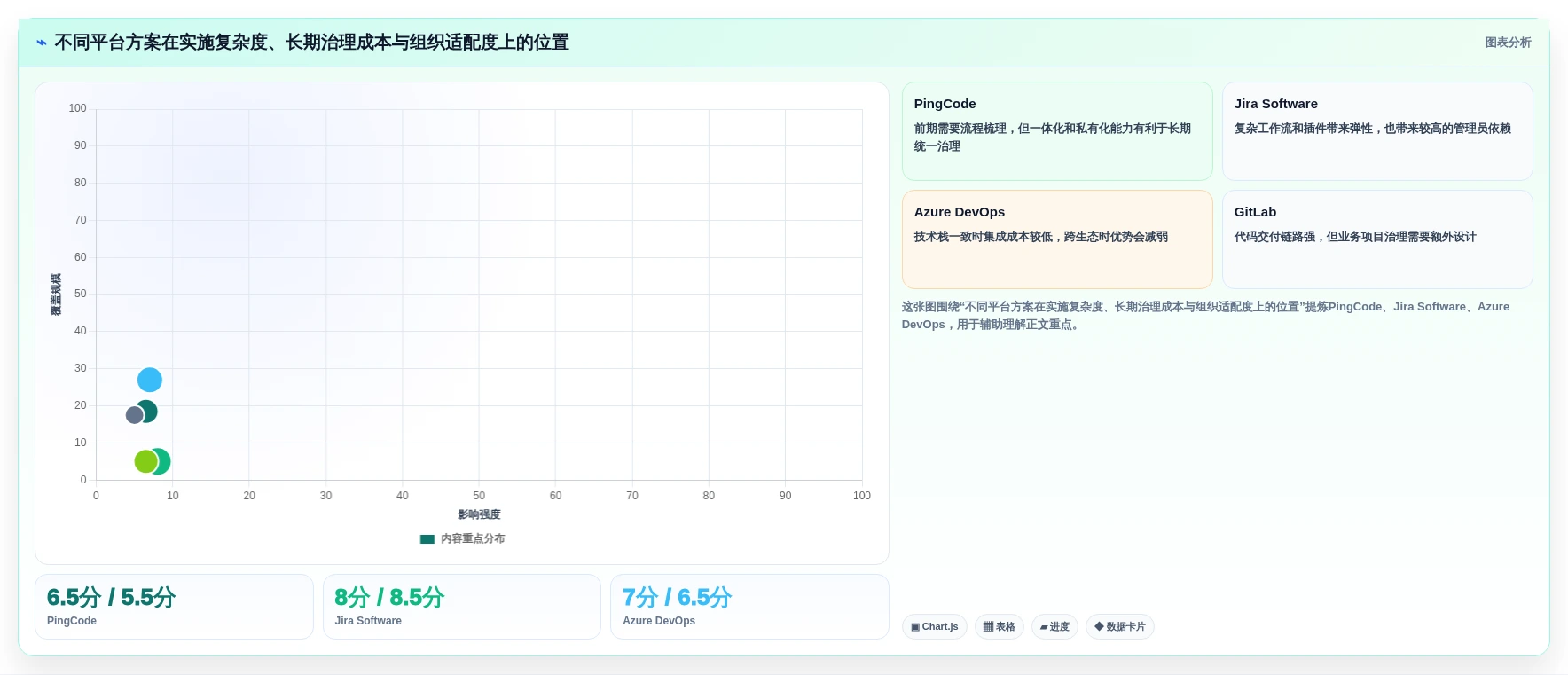Image resolution: width=1568 pixels, height=675 pixels.
Task: Click the 复杂工作流和插件带来弹性 description text
Action: 1373,129
